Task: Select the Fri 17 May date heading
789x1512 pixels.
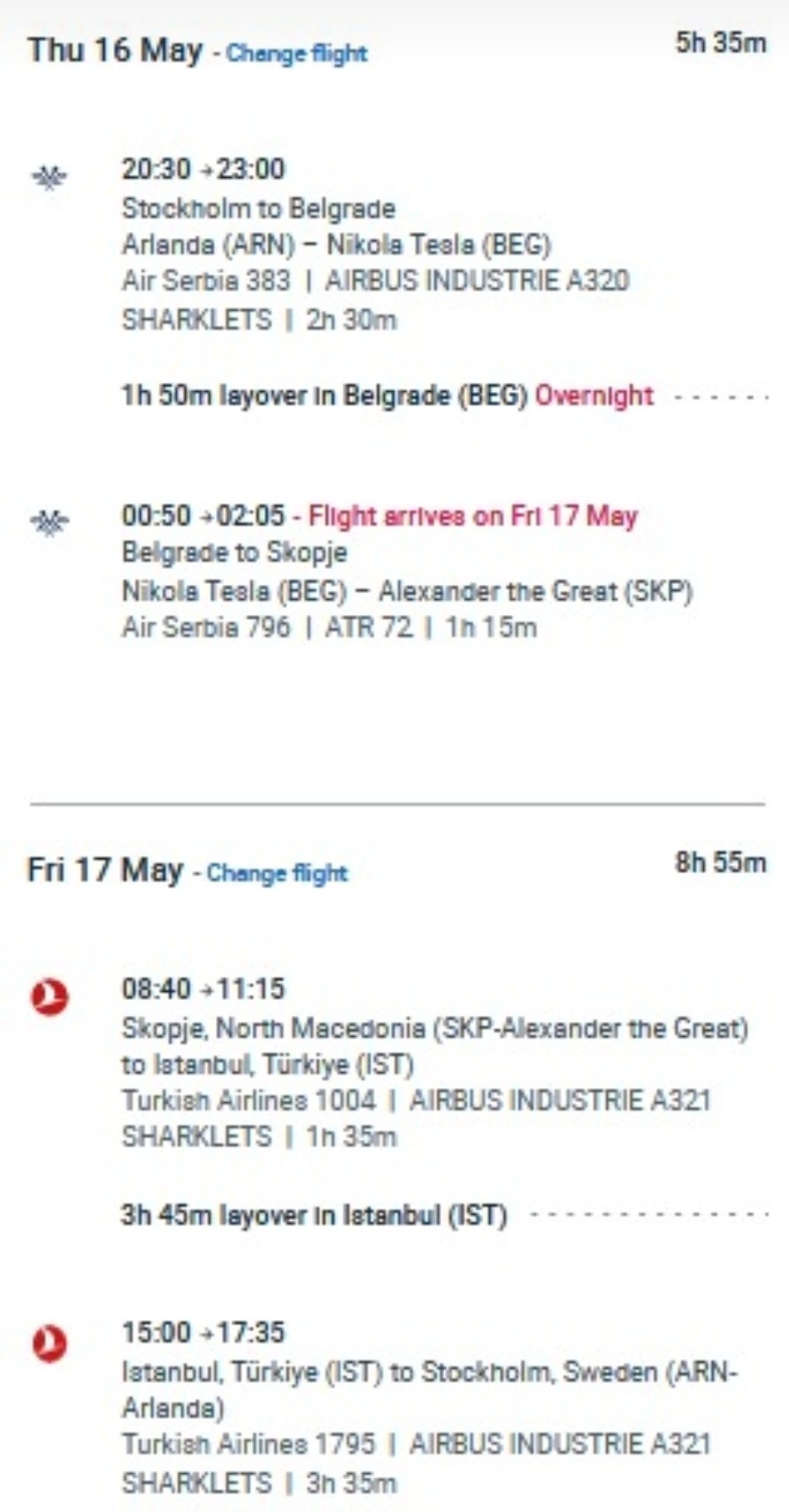Action: coord(104,870)
